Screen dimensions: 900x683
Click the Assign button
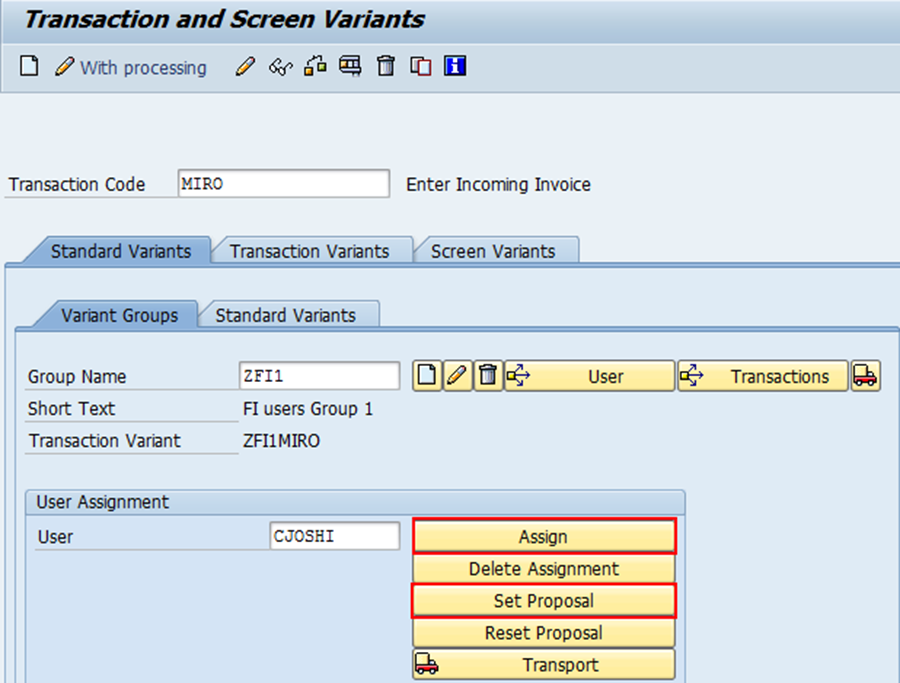[x=544, y=536]
